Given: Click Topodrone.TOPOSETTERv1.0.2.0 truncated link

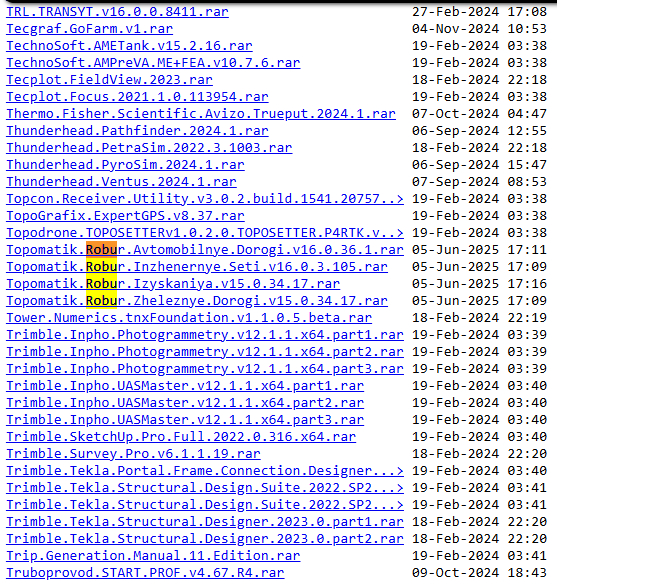Looking at the screenshot, I should click(x=204, y=233).
